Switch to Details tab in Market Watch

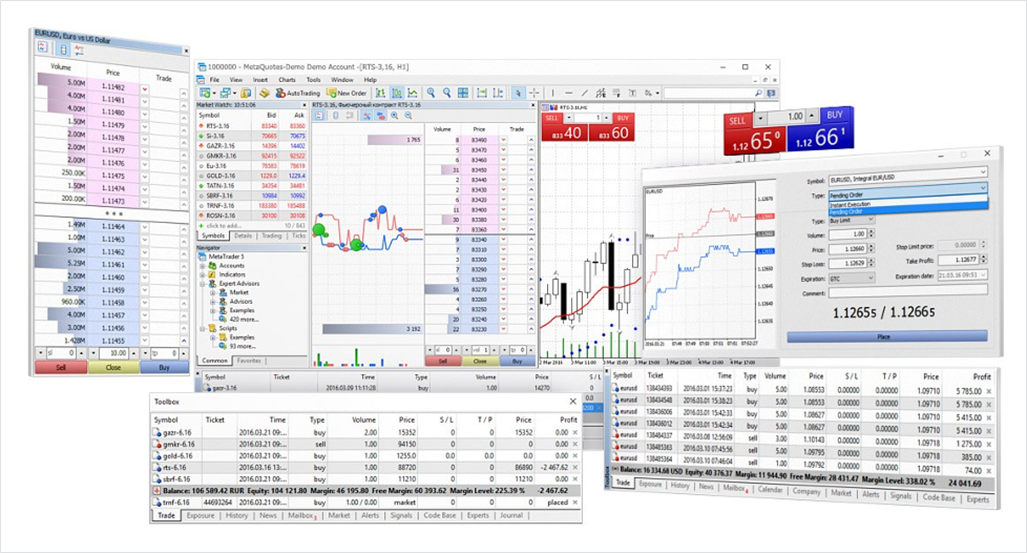coord(243,235)
